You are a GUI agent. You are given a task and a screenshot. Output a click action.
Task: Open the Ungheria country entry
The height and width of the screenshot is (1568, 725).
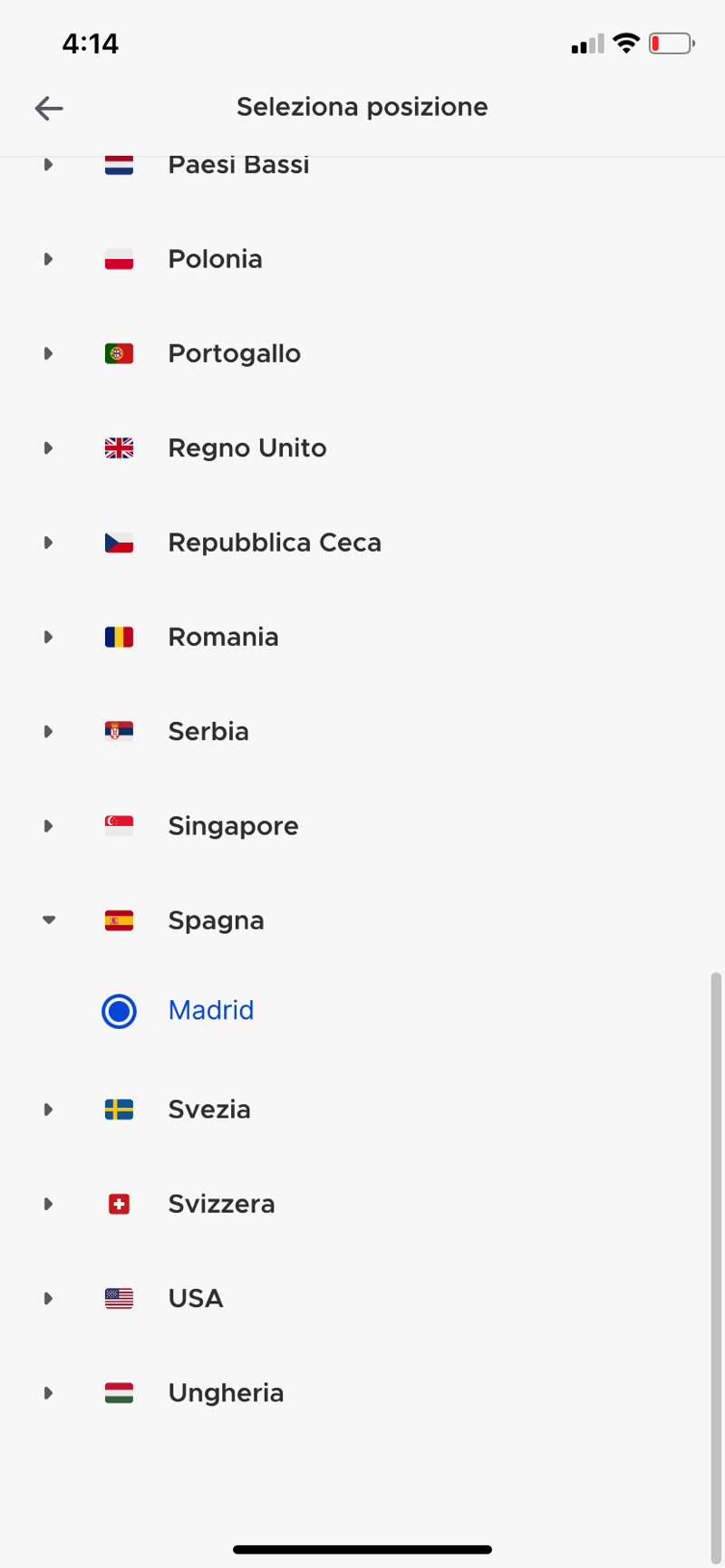[226, 1393]
